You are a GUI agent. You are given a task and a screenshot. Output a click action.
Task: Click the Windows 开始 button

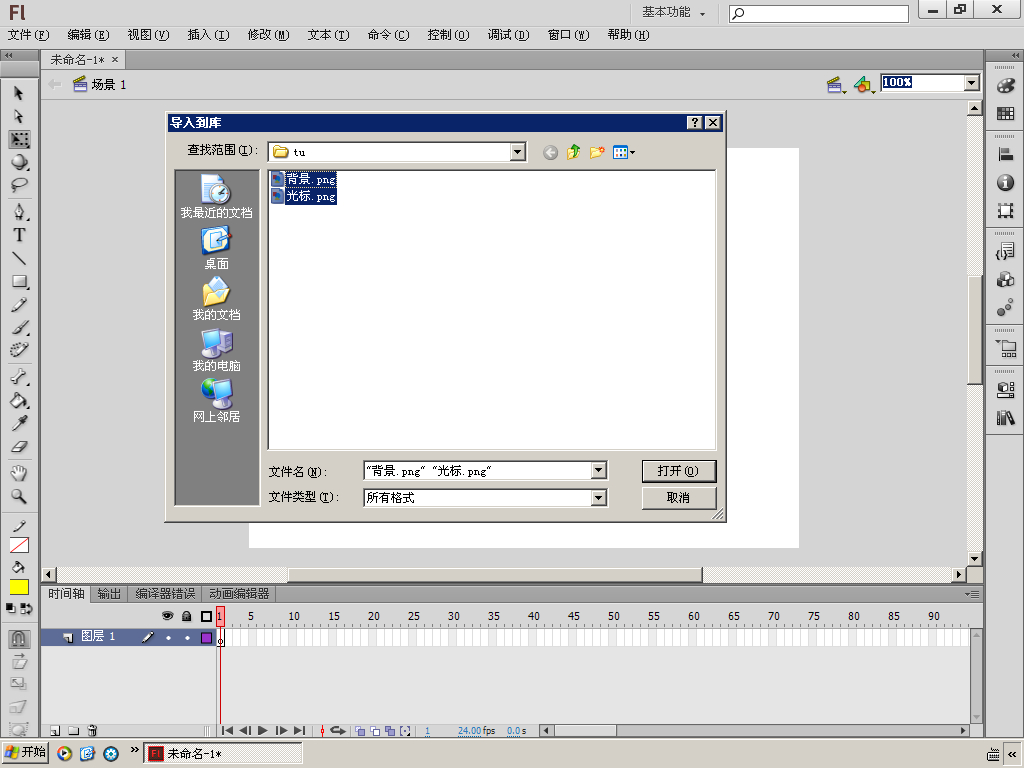pos(25,752)
